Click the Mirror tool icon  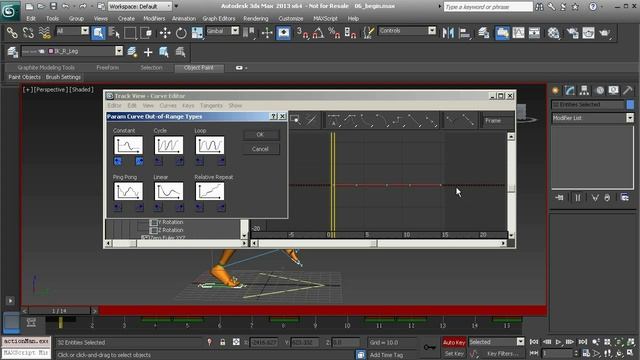448,33
